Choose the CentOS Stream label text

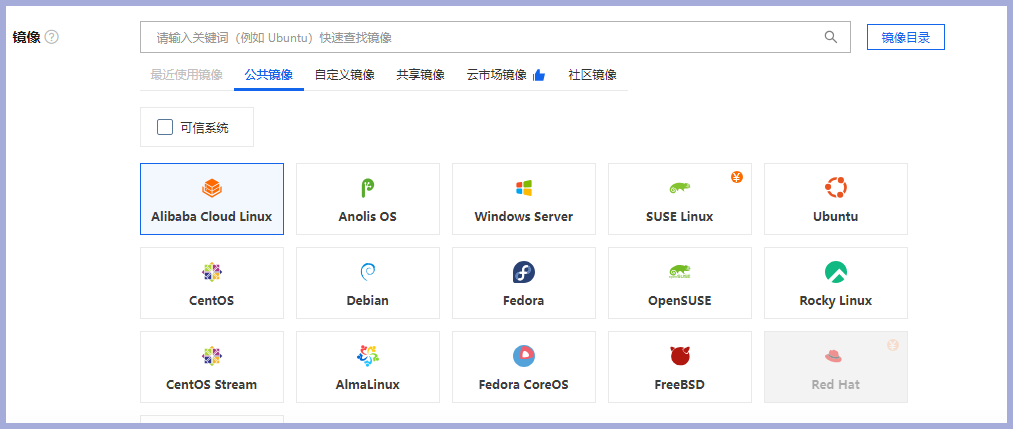click(212, 384)
